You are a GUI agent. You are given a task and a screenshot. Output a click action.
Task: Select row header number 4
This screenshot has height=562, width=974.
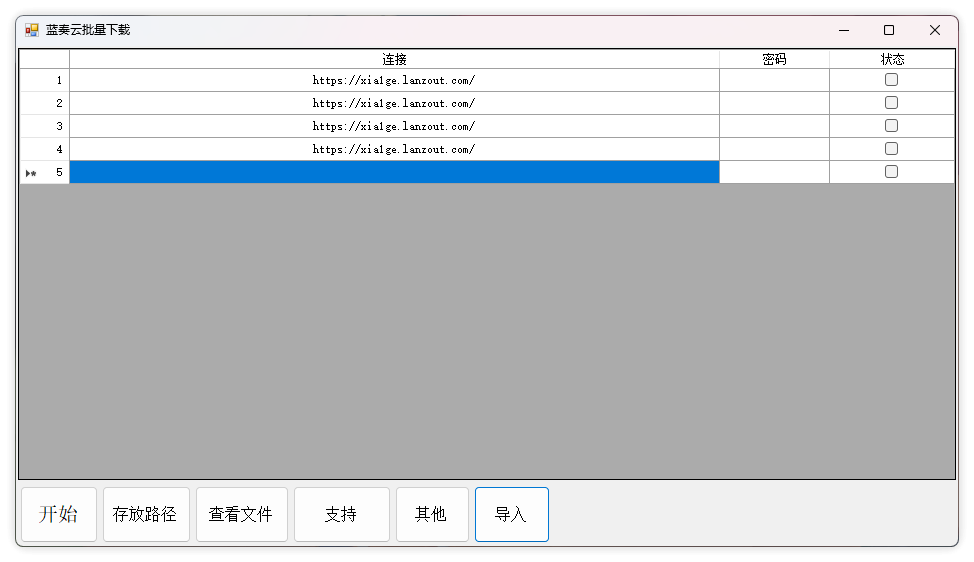tap(45, 149)
